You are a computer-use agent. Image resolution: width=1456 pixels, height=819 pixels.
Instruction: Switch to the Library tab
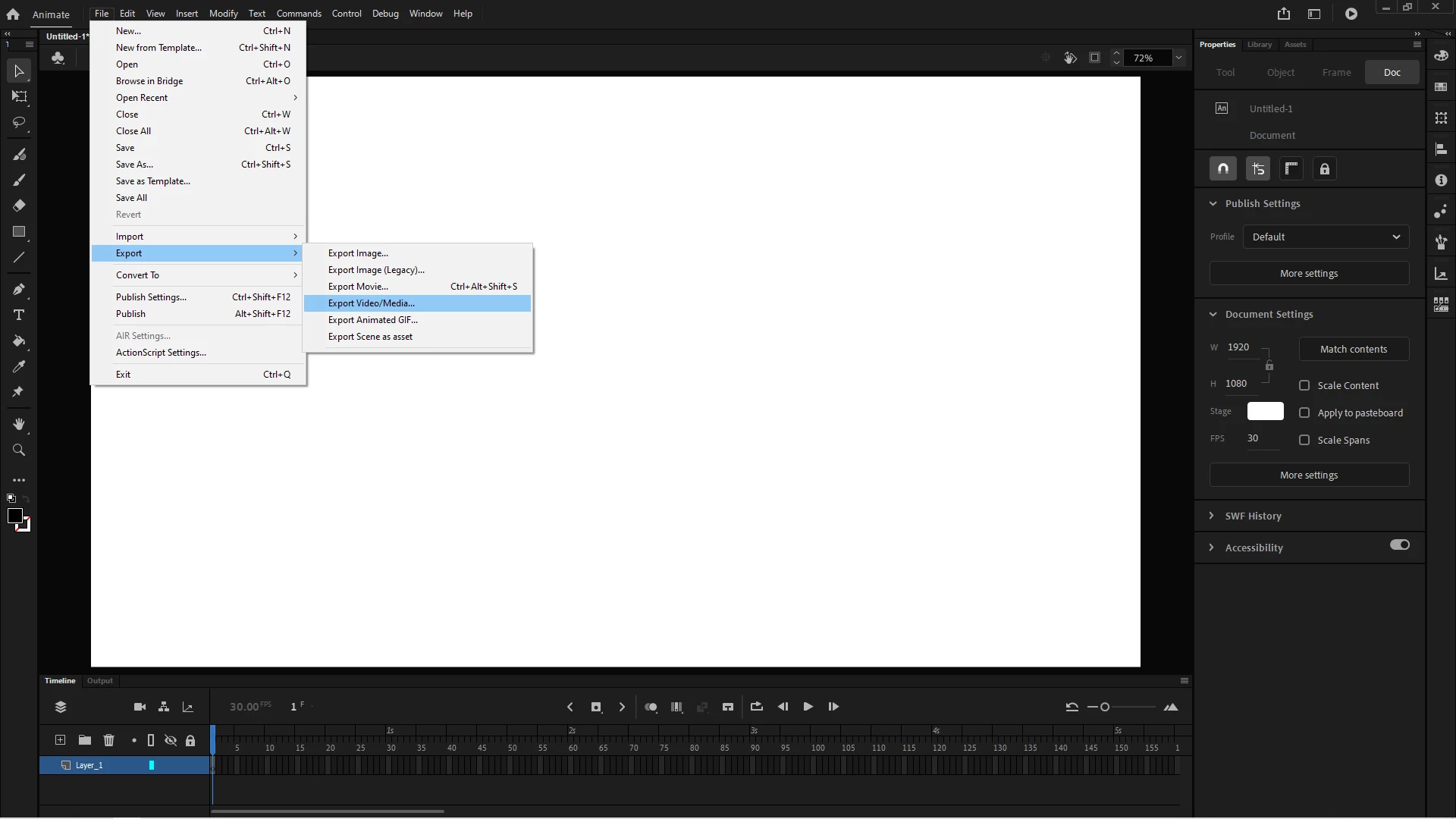(1259, 45)
